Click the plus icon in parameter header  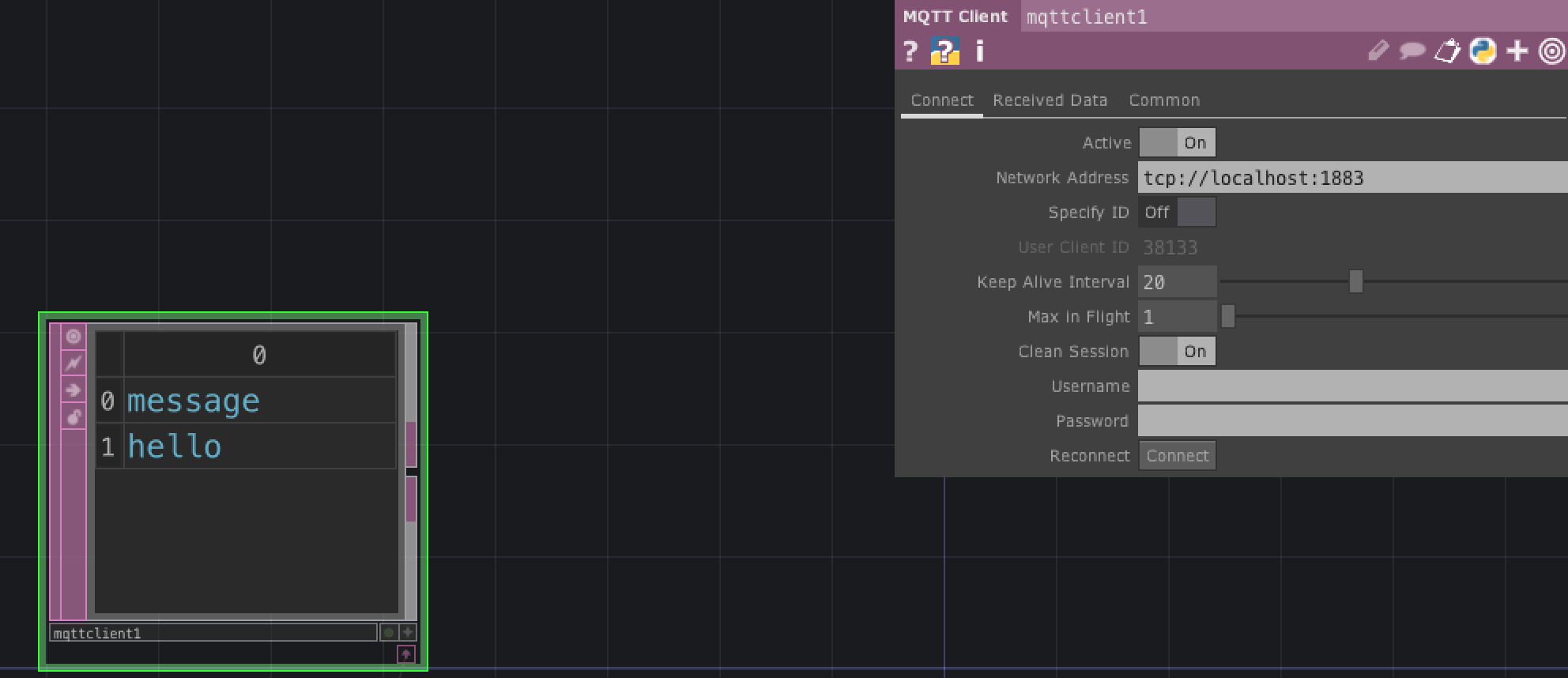click(x=1517, y=51)
